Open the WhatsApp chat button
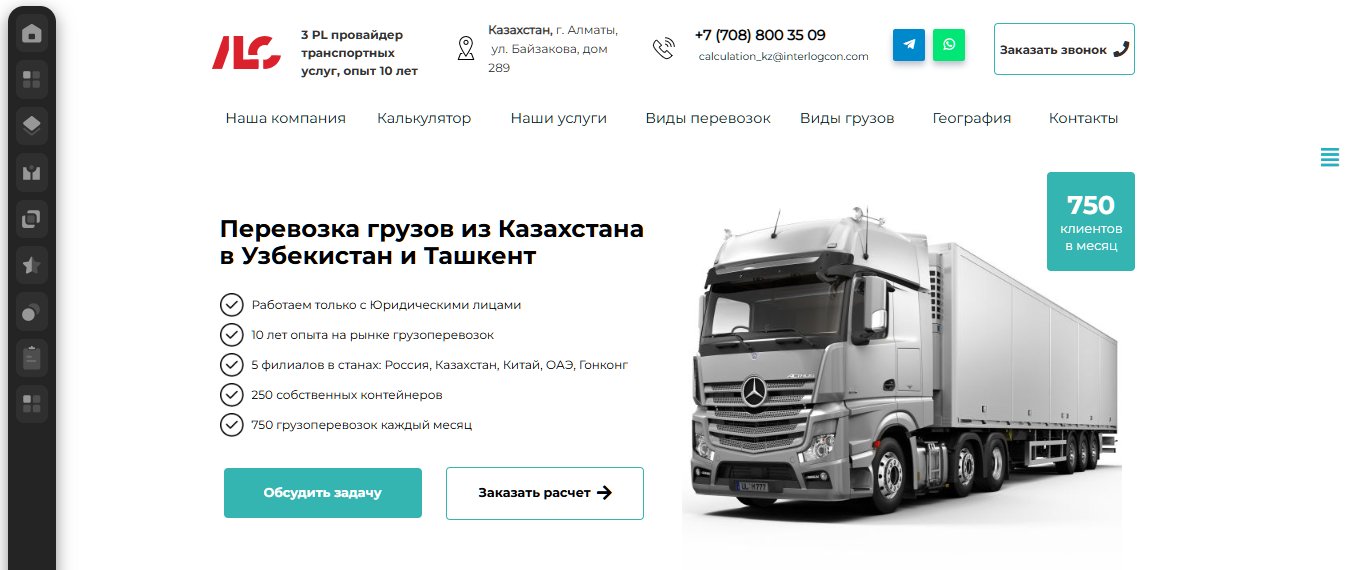Screen dimensions: 1351x570 pos(949,45)
